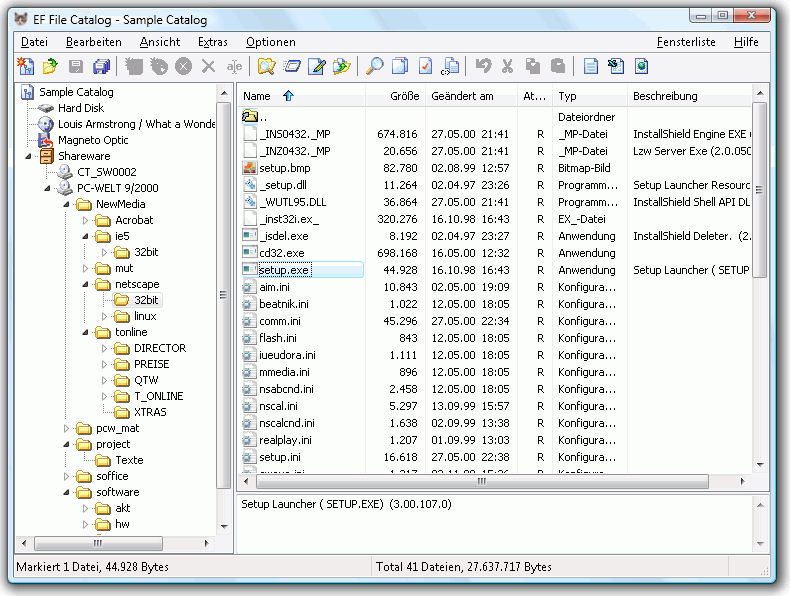Open the Optionen menu
790x596 pixels.
click(x=270, y=42)
